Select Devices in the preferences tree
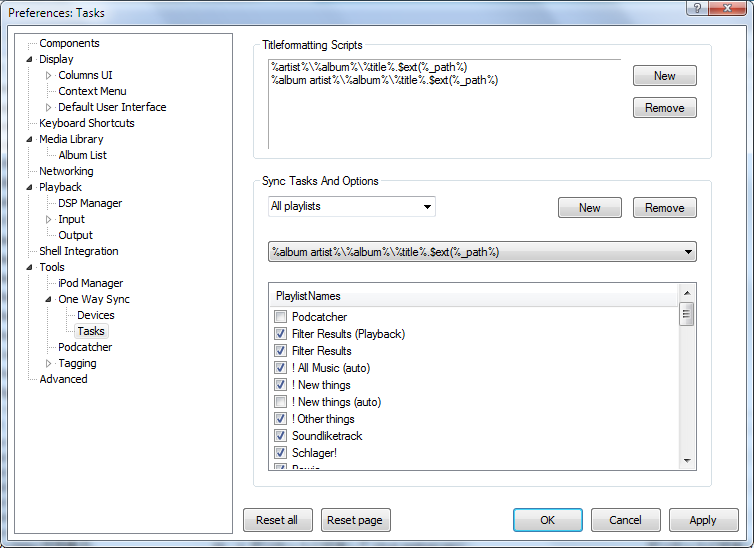754x548 pixels. (96, 315)
